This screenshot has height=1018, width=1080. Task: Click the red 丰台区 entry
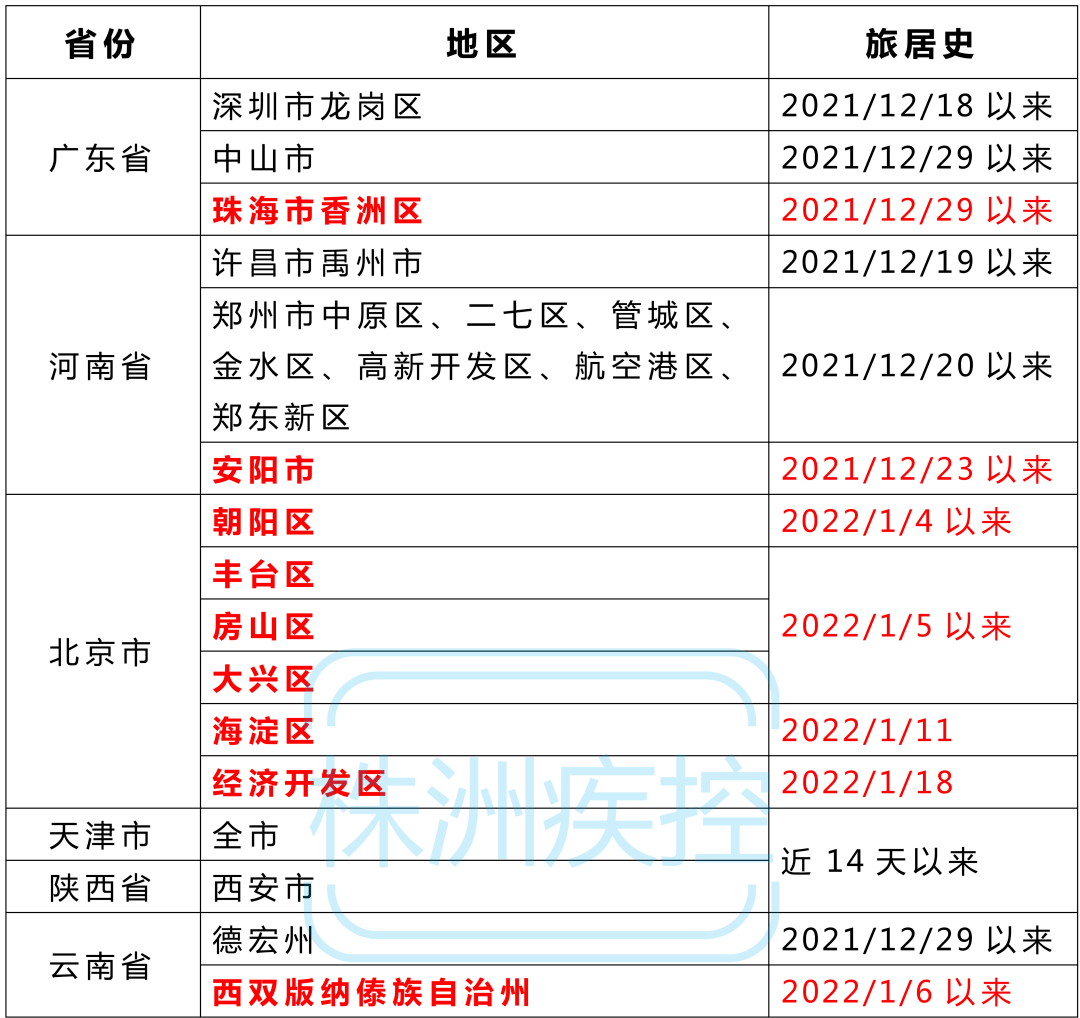tap(264, 574)
